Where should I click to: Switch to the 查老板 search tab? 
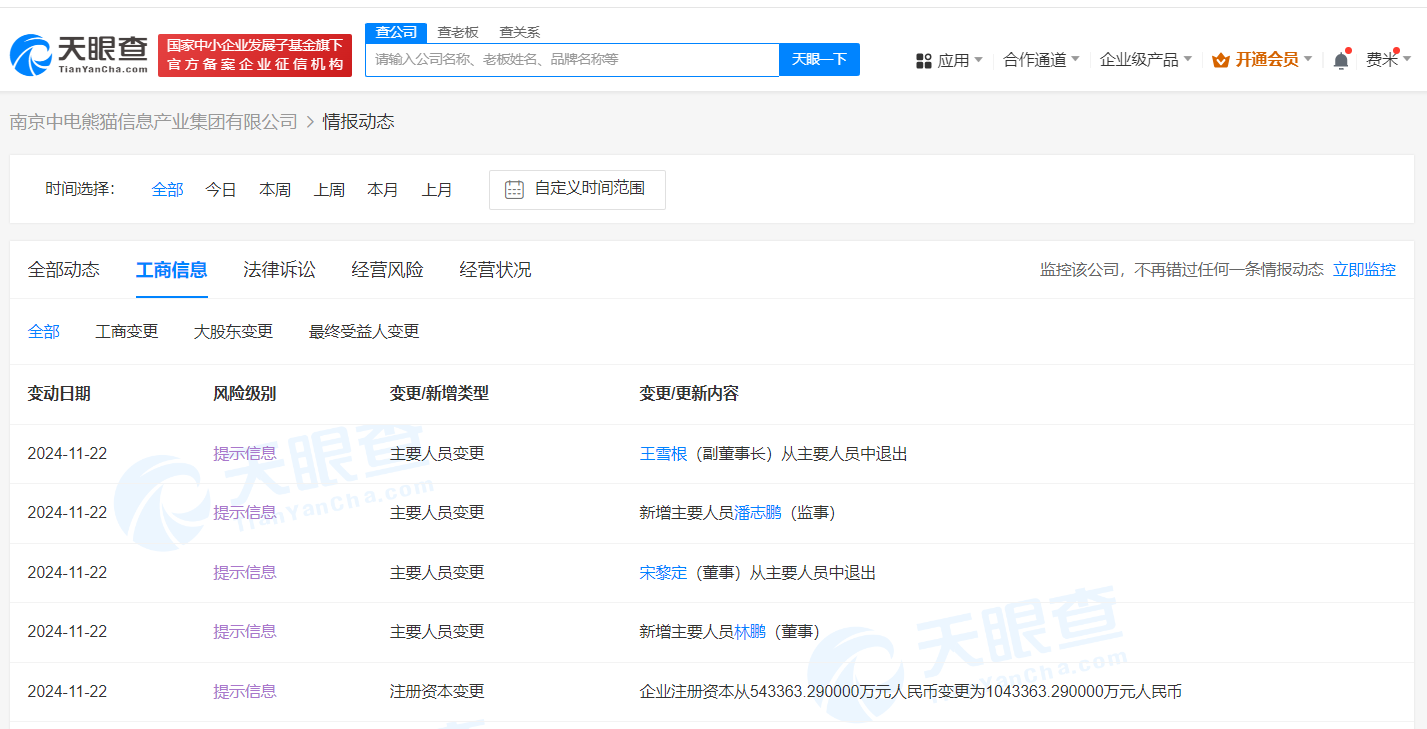(x=458, y=32)
